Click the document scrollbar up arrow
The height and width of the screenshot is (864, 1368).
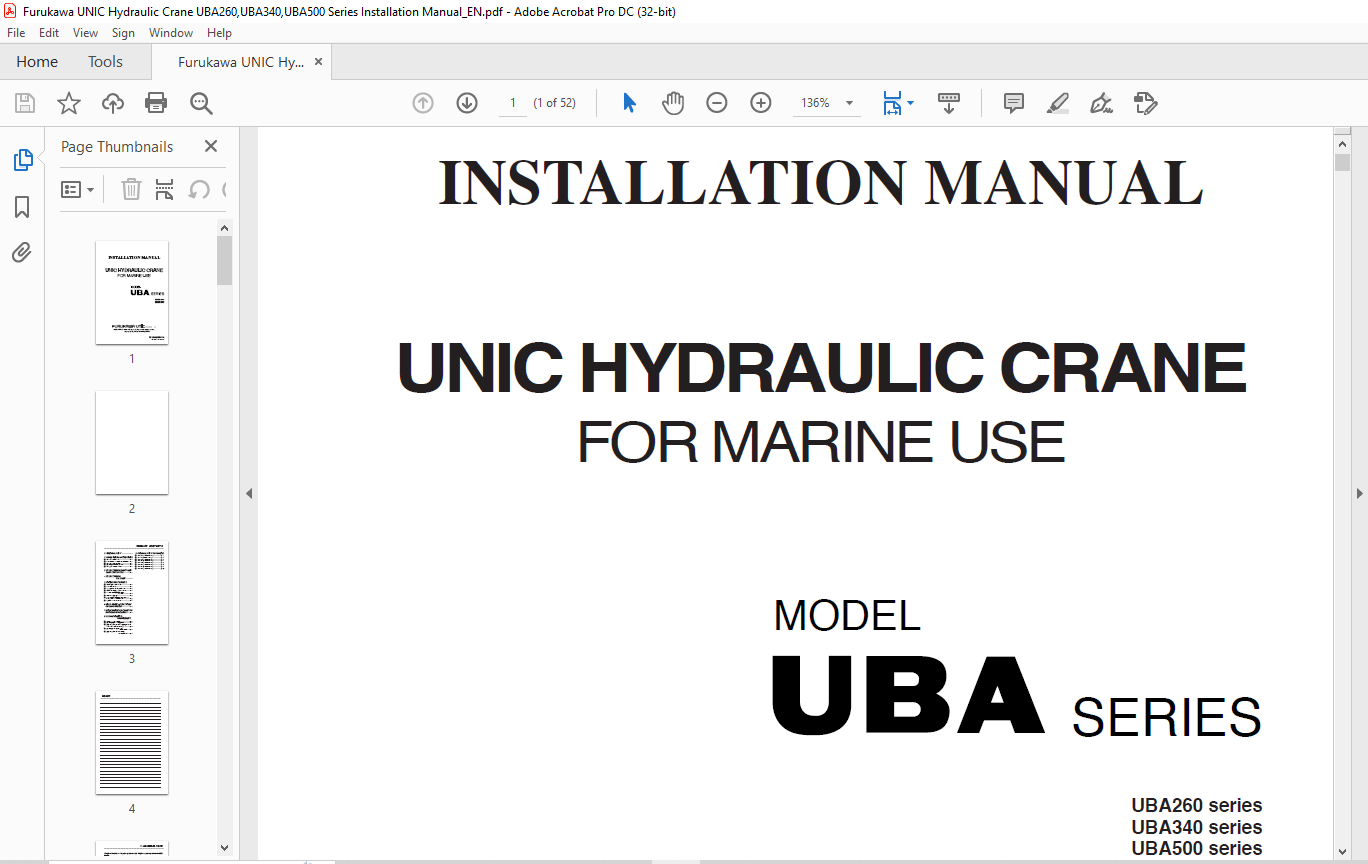pyautogui.click(x=1342, y=142)
